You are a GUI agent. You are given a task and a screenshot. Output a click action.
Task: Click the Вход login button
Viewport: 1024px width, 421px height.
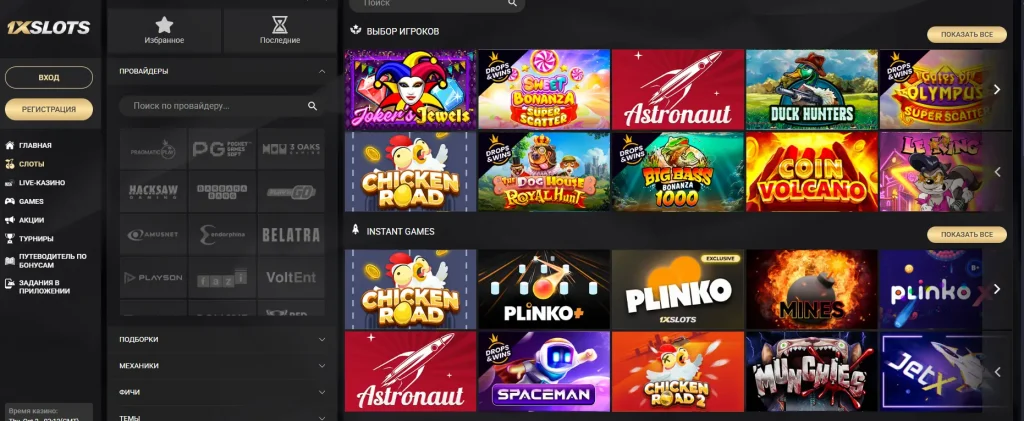[49, 77]
